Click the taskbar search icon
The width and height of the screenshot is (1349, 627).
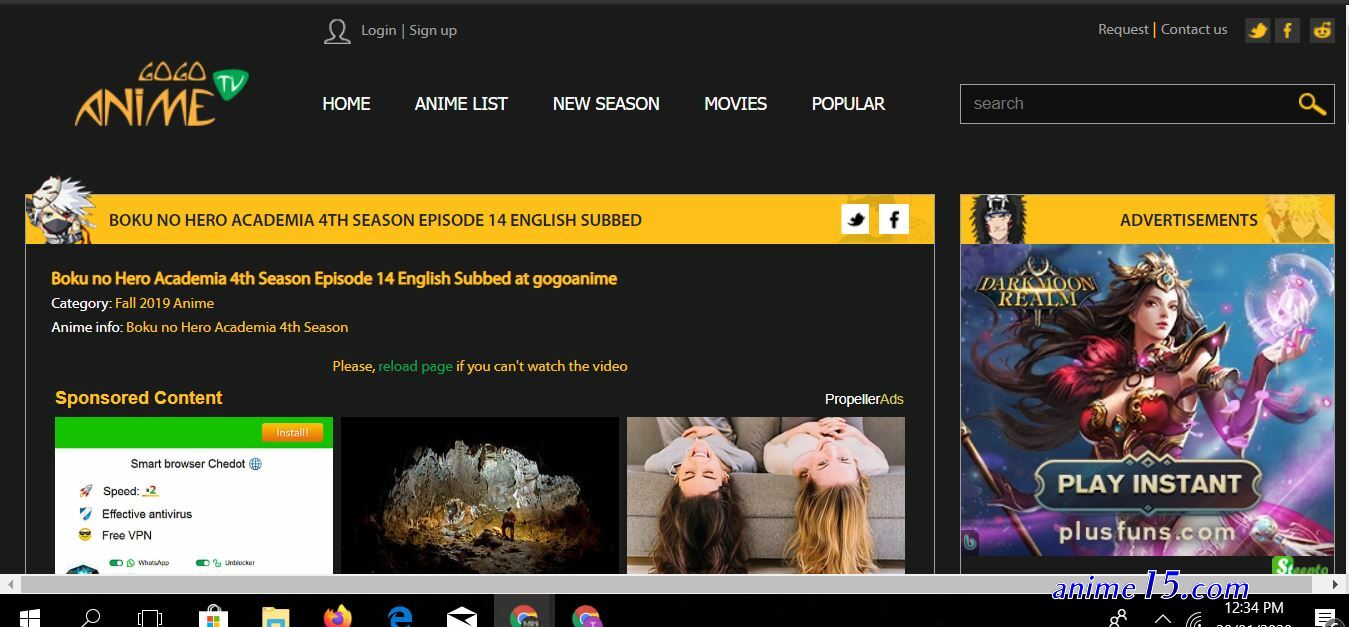pos(91,616)
